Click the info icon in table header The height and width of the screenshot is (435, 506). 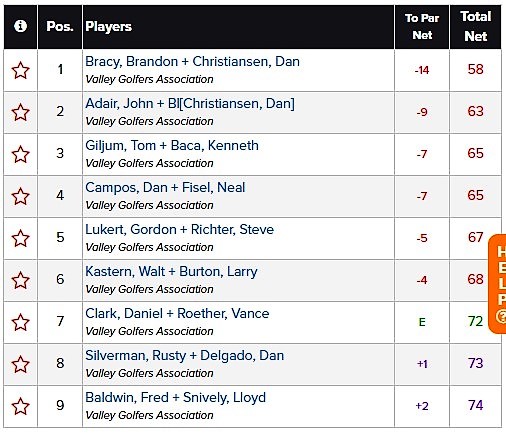(20, 26)
